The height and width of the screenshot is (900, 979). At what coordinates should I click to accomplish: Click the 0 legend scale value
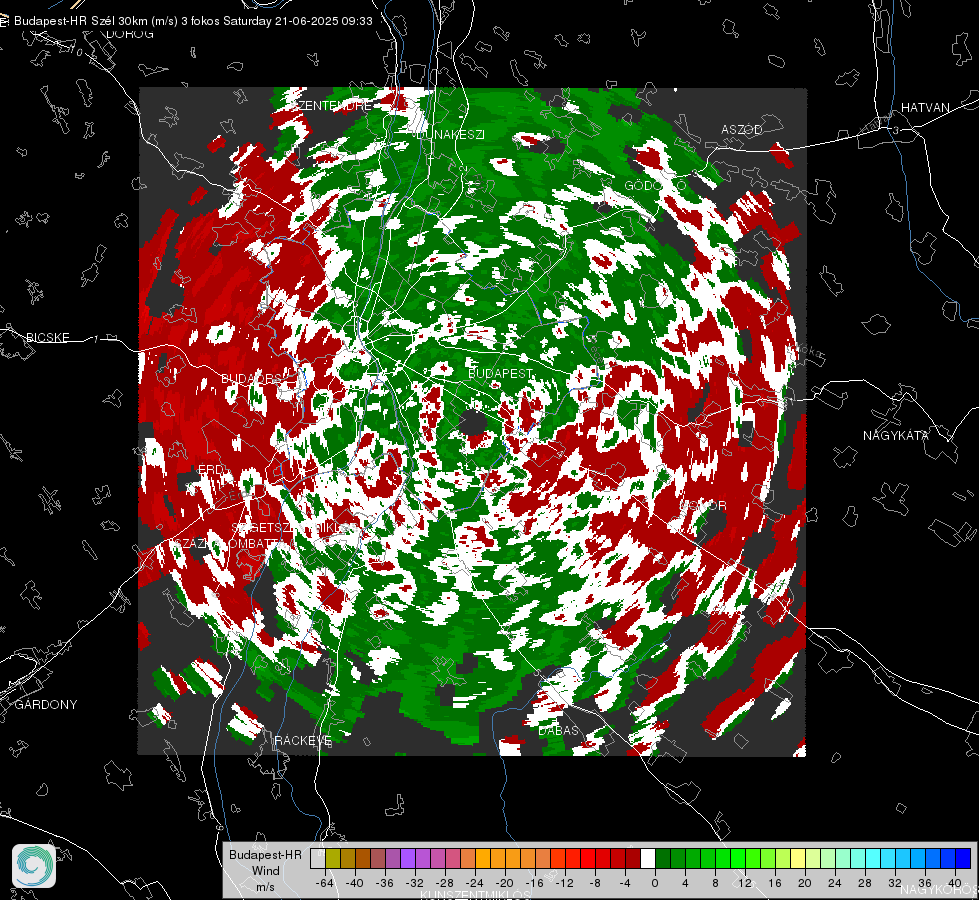coord(655,883)
